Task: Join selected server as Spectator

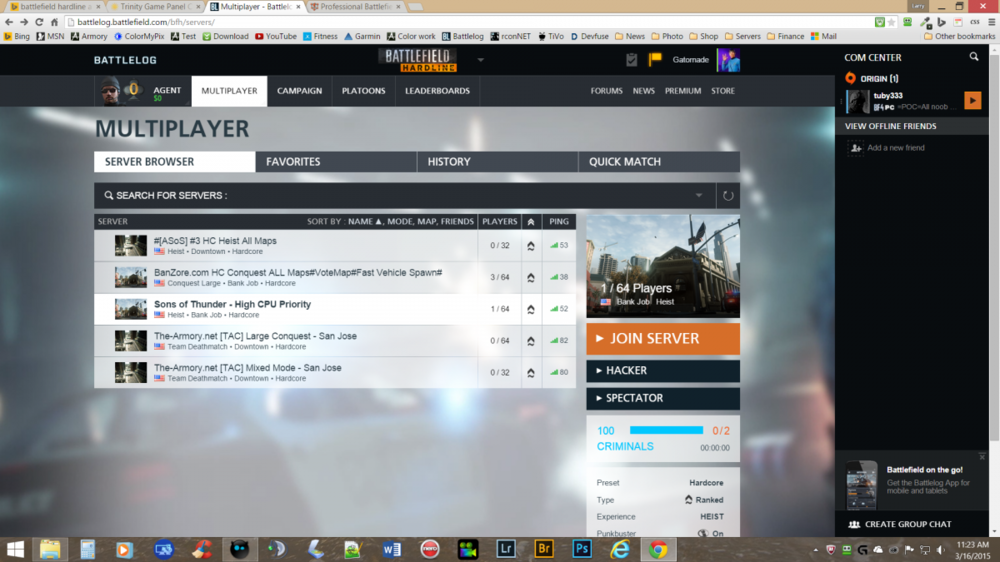Action: pos(663,398)
